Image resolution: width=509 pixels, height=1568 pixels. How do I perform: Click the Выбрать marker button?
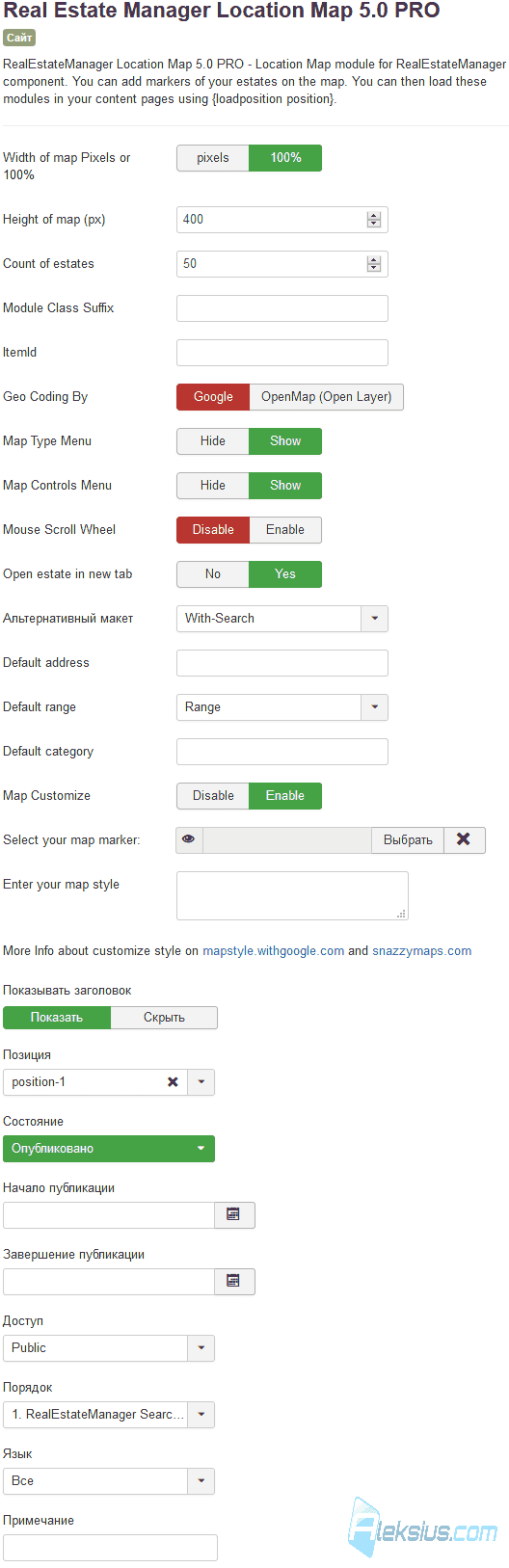[x=408, y=839]
